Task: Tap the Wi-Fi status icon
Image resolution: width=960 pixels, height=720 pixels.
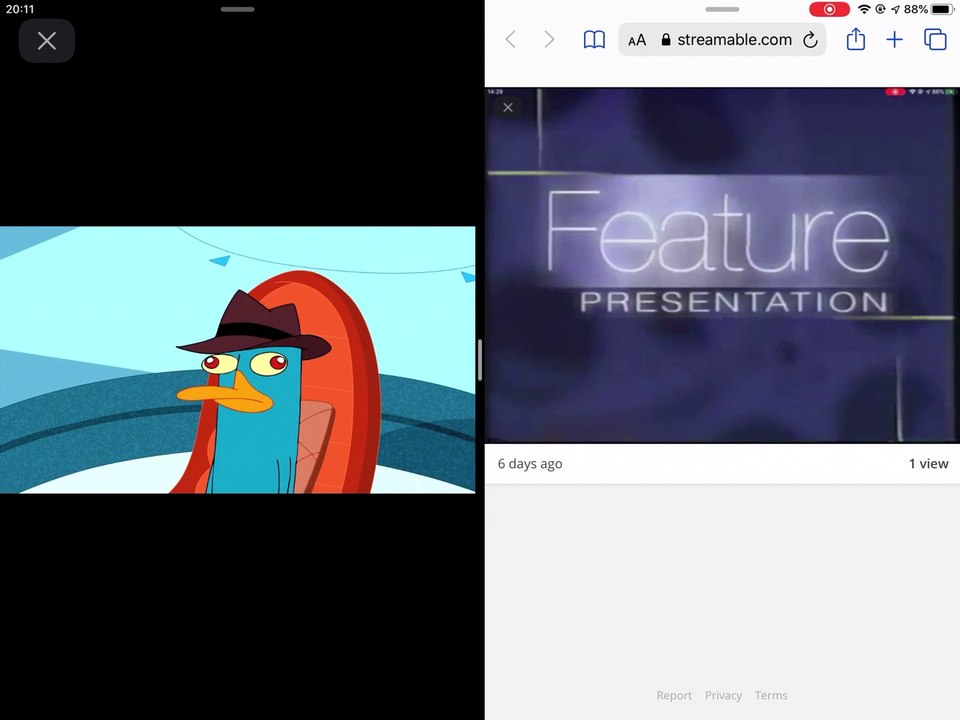Action: point(864,9)
